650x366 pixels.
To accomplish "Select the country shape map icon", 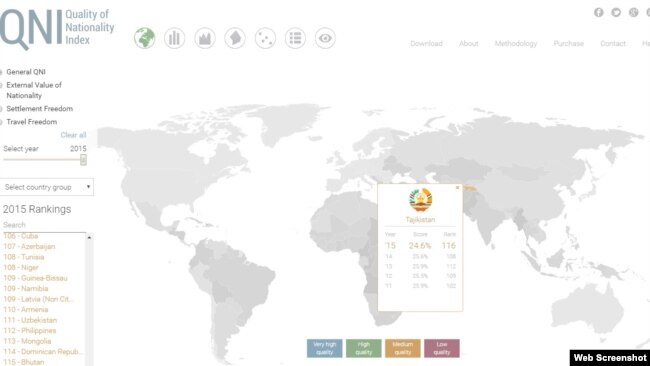I will (x=235, y=38).
